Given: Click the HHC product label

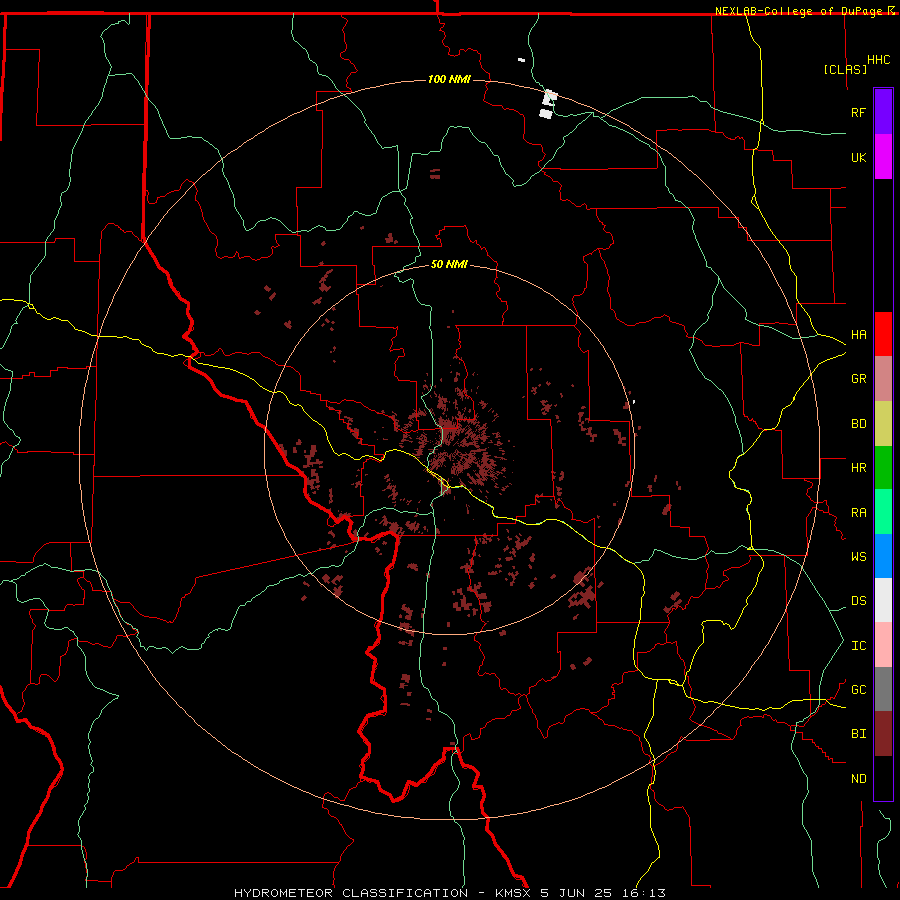Looking at the screenshot, I should tap(878, 60).
